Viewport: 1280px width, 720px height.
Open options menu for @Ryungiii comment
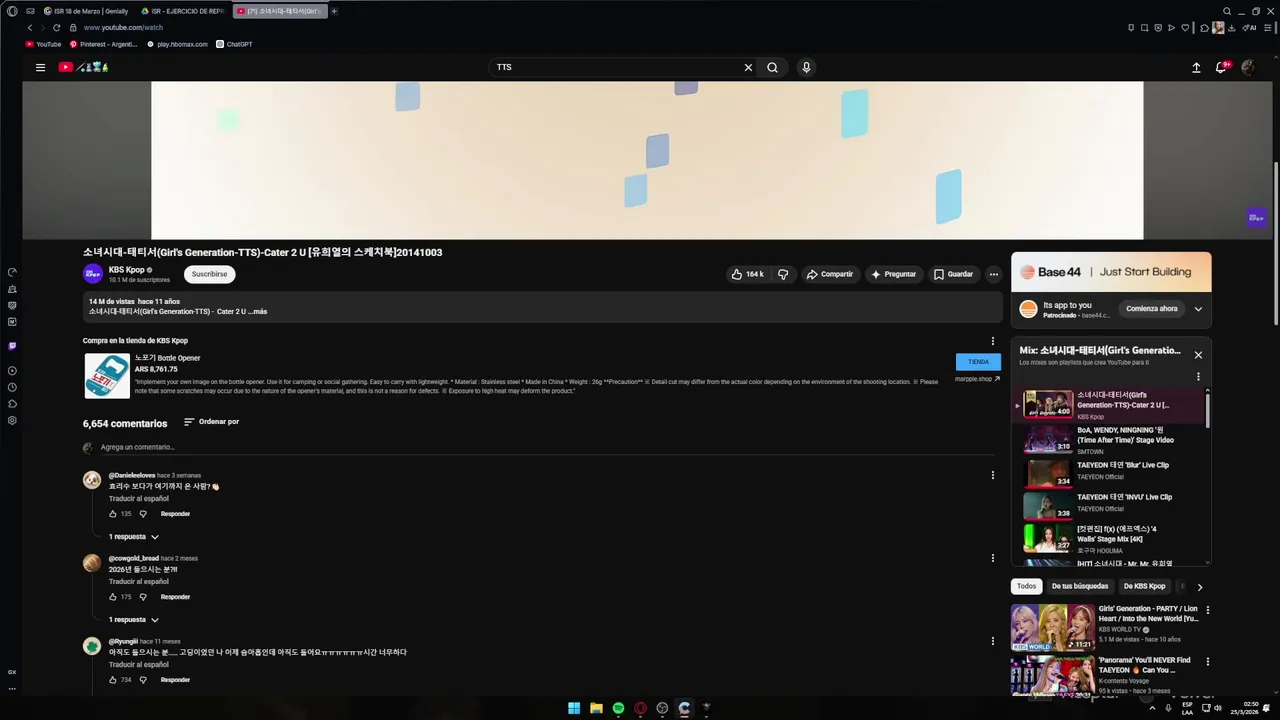(993, 641)
